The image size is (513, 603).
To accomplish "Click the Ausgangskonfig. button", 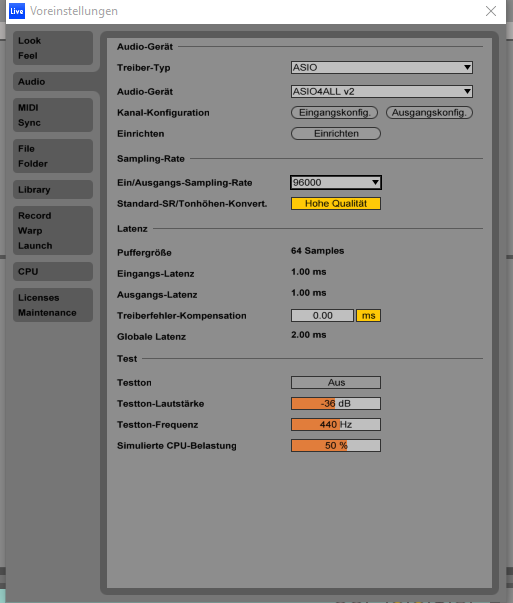I will (429, 113).
